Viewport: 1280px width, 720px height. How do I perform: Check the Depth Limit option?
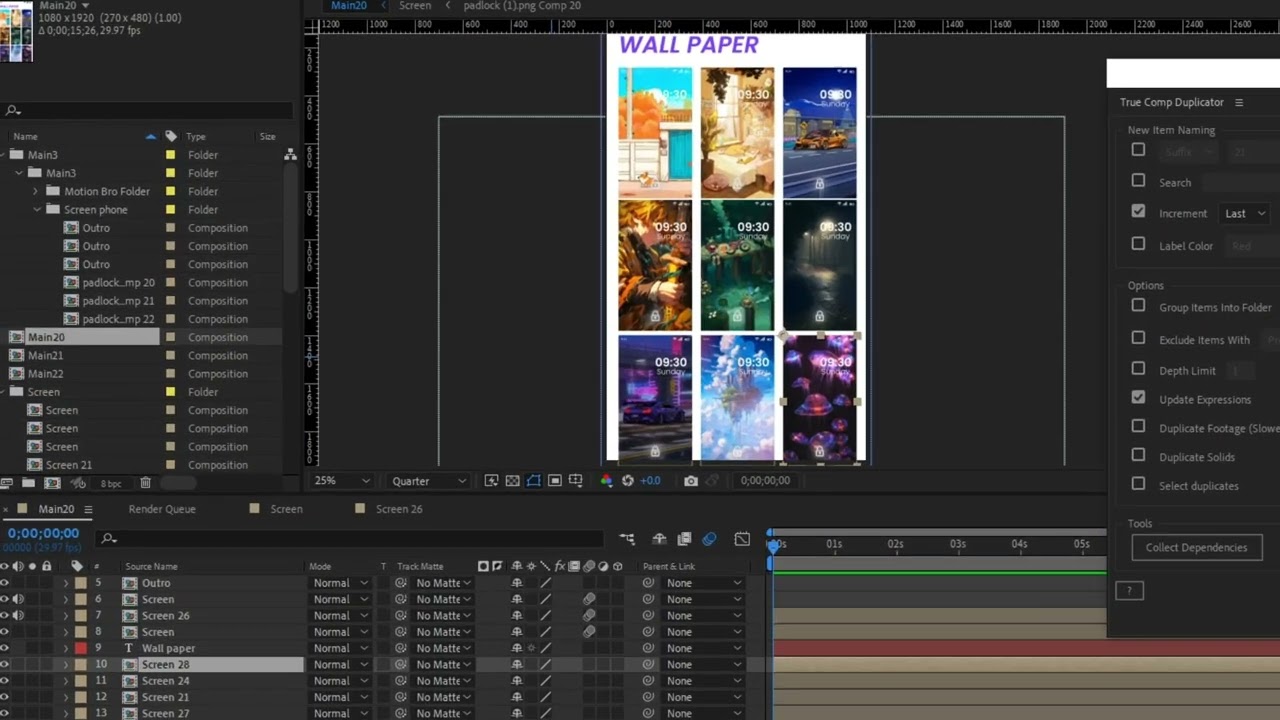[x=1138, y=369]
